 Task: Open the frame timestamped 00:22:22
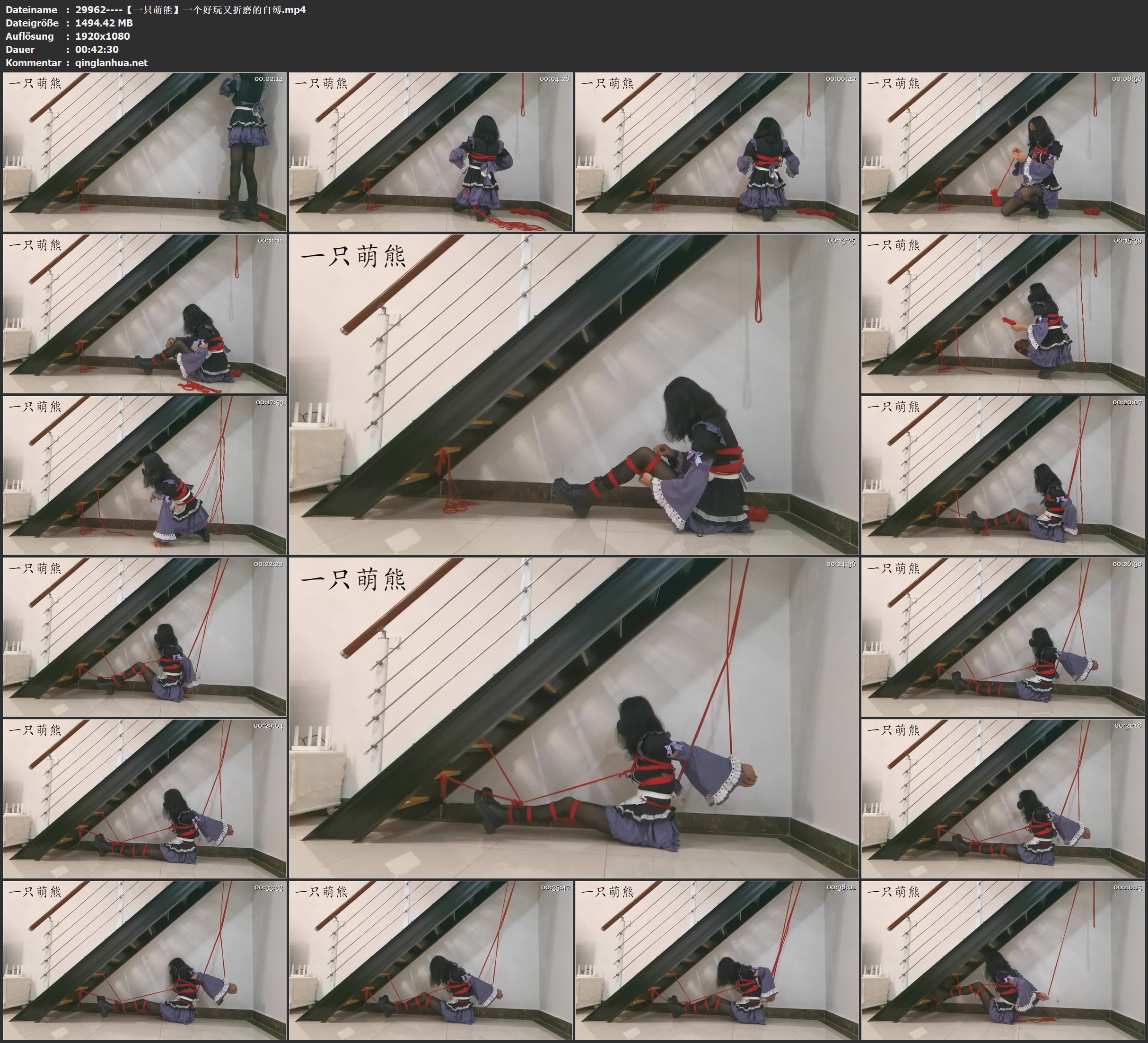pos(145,637)
